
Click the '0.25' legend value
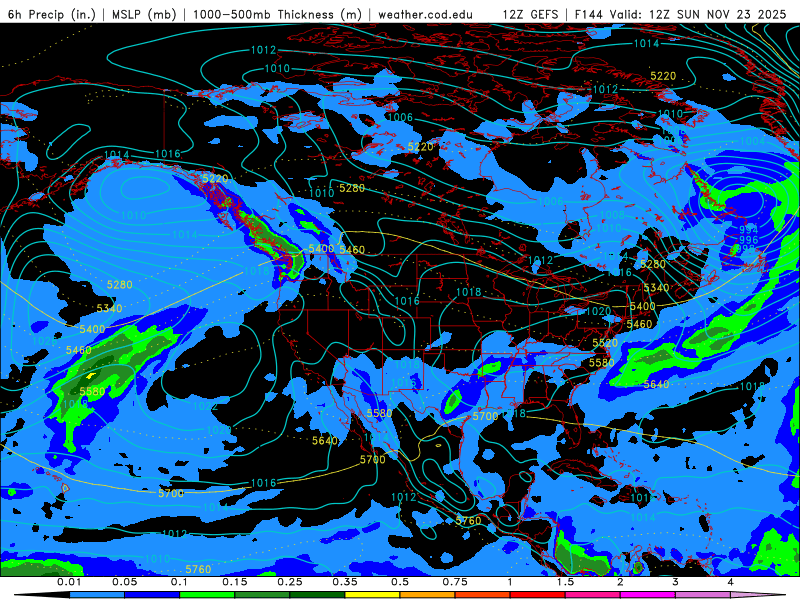pos(290,582)
